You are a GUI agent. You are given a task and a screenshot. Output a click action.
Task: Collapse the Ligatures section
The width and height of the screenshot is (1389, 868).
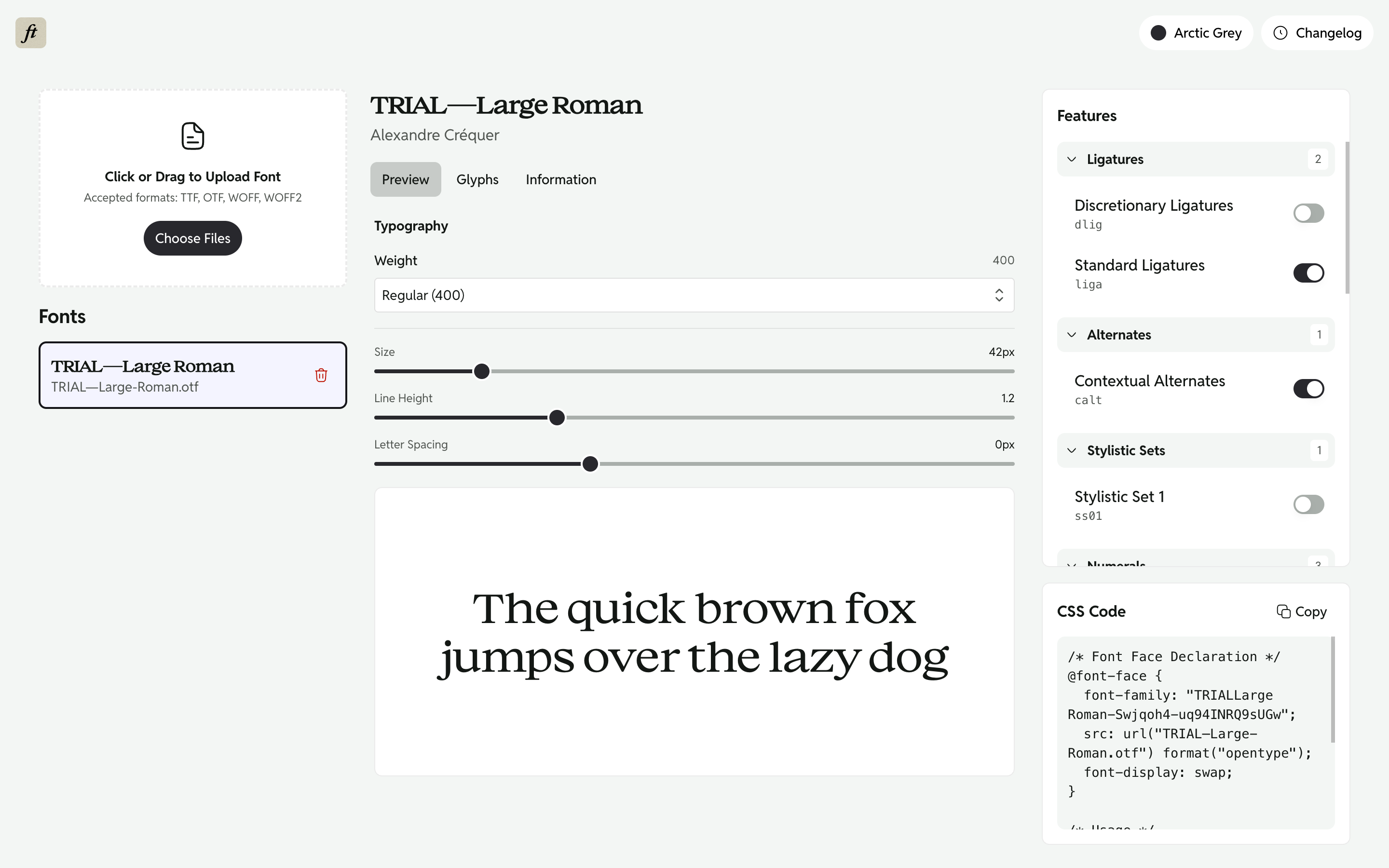[1073, 159]
